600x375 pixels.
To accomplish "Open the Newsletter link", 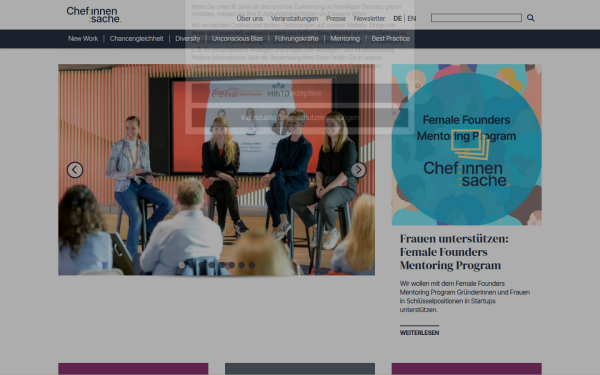I will tap(369, 18).
